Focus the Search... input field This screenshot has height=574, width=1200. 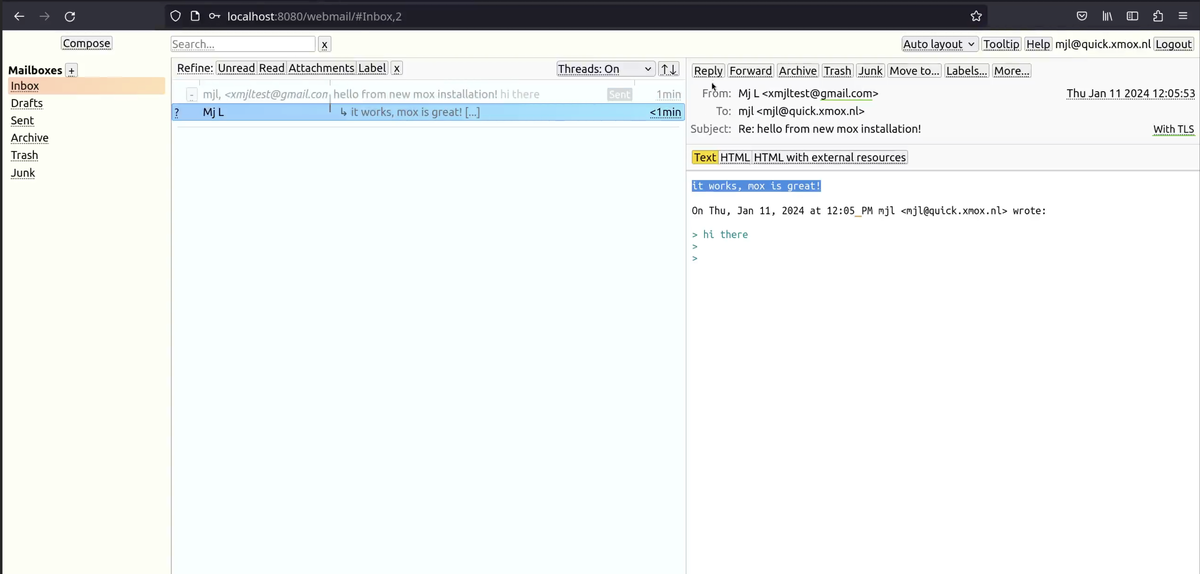pos(243,44)
